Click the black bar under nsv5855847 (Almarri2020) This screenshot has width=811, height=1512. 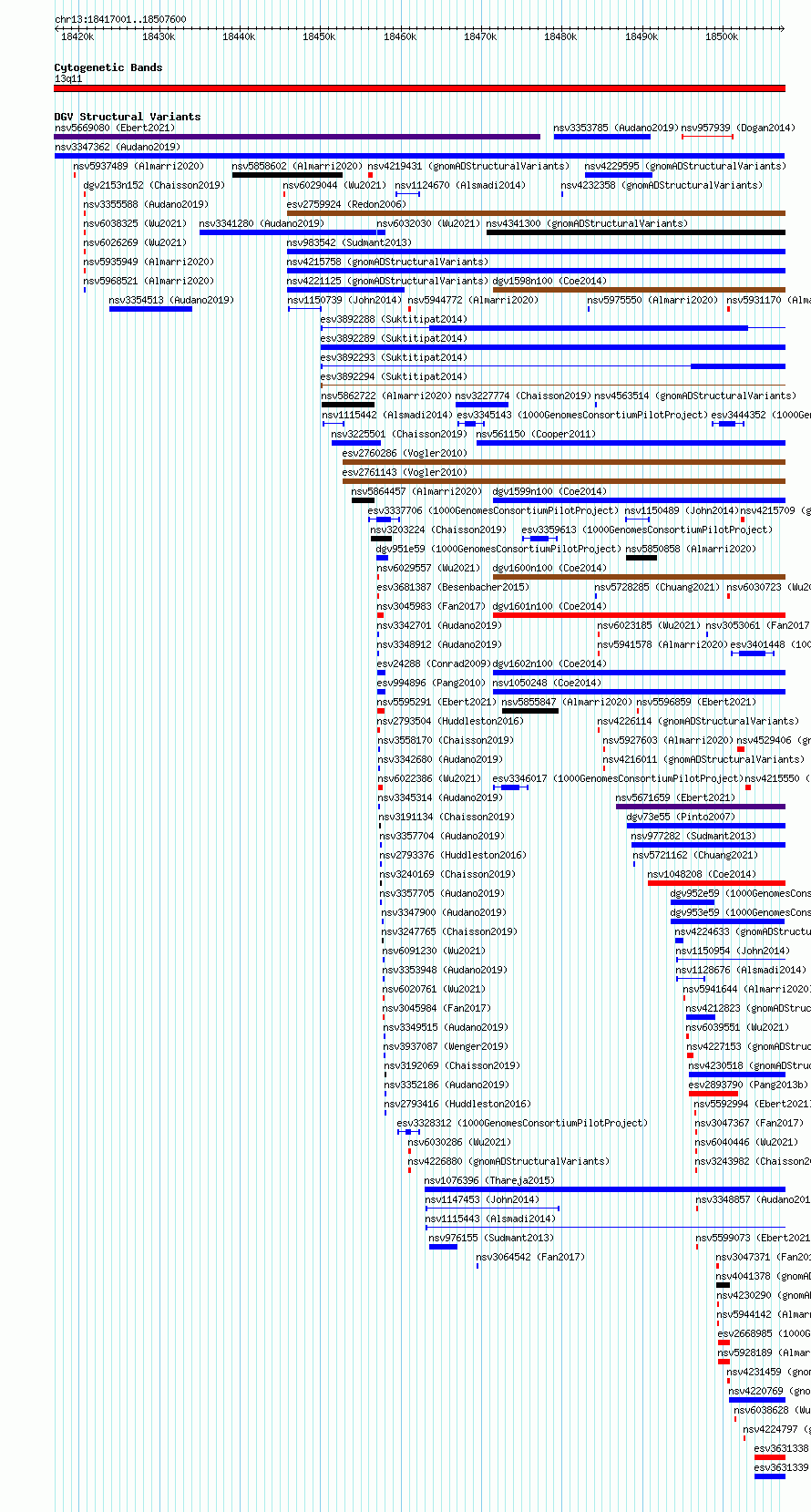(530, 711)
